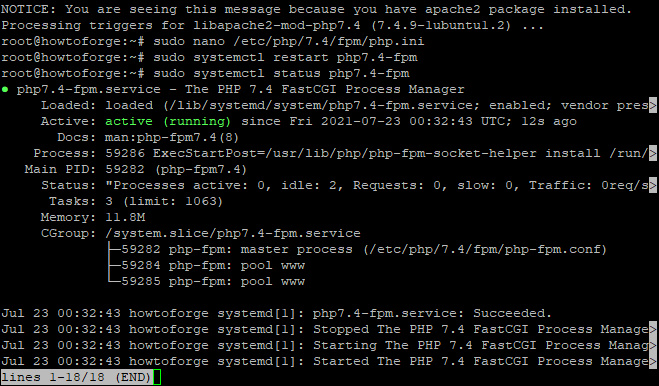The height and width of the screenshot is (386, 659).
Task: Click the green terminal cursor block
Action: pos(157,377)
